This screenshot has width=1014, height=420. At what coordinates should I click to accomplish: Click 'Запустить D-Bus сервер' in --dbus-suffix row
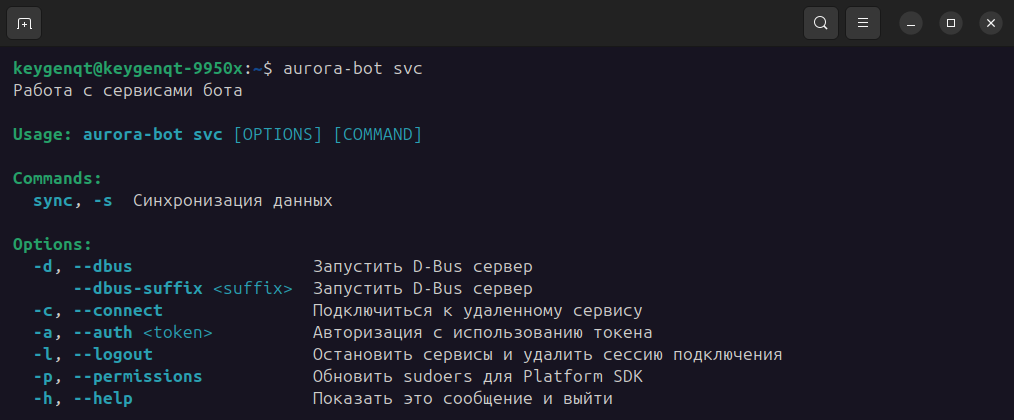[x=423, y=289]
